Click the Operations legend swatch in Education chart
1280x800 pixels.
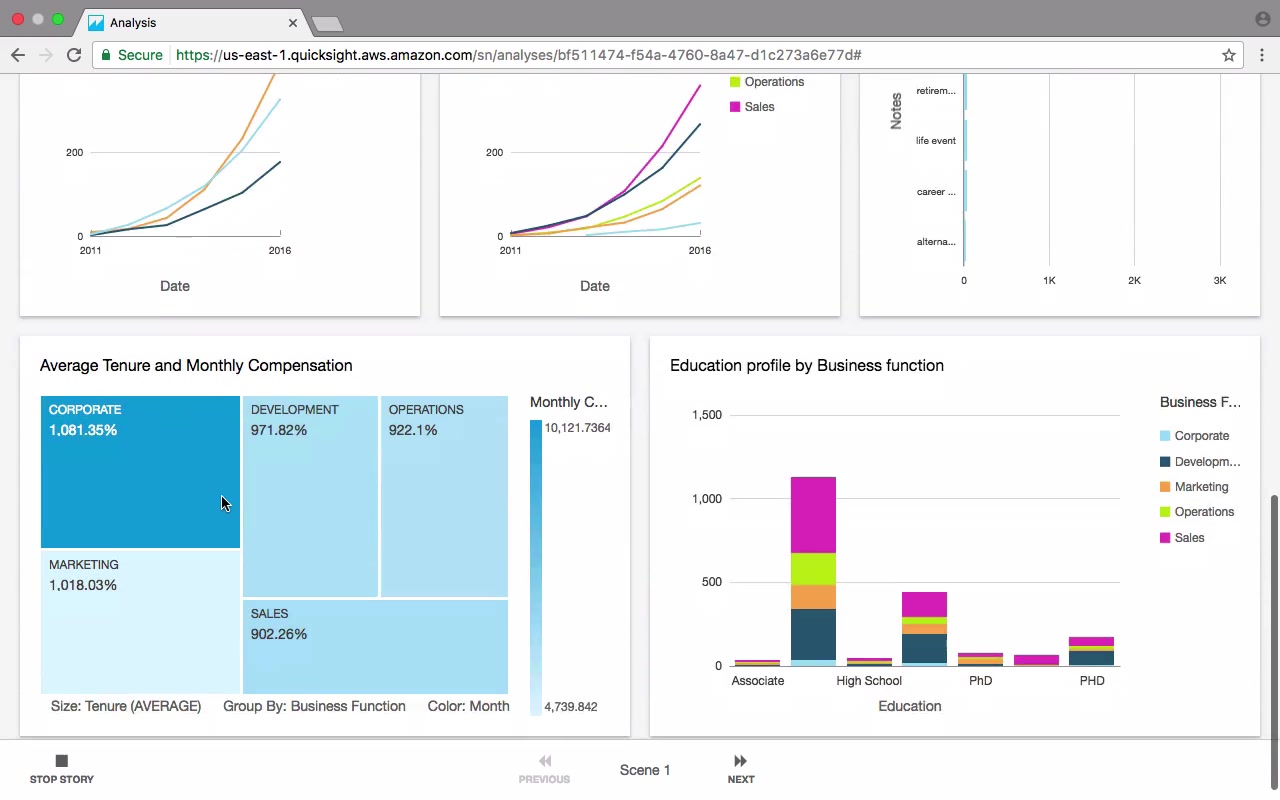point(1165,512)
